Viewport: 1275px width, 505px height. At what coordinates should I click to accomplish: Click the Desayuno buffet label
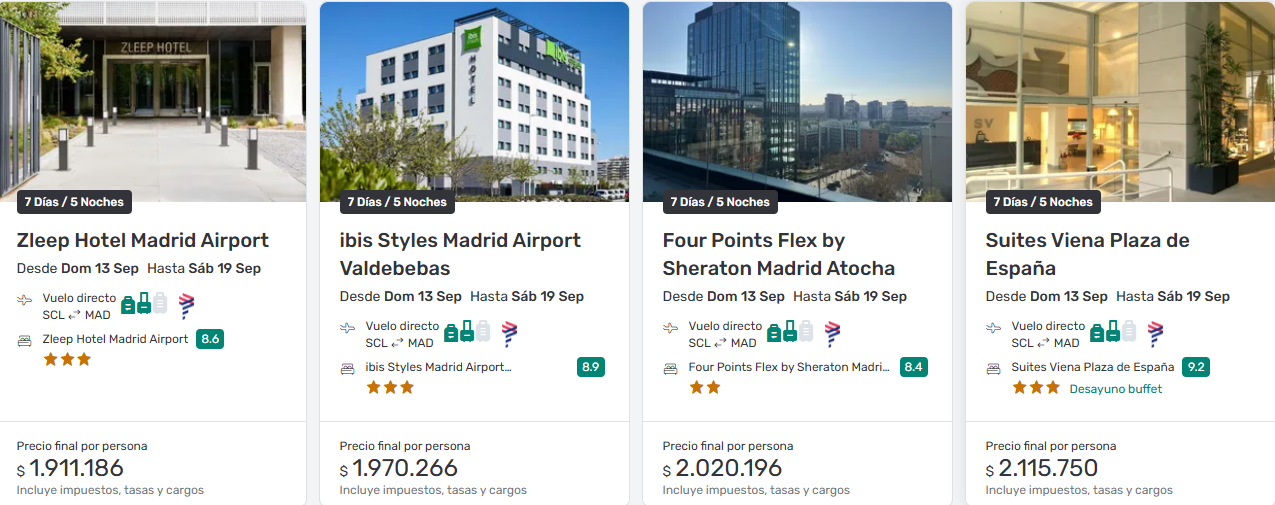(1116, 389)
